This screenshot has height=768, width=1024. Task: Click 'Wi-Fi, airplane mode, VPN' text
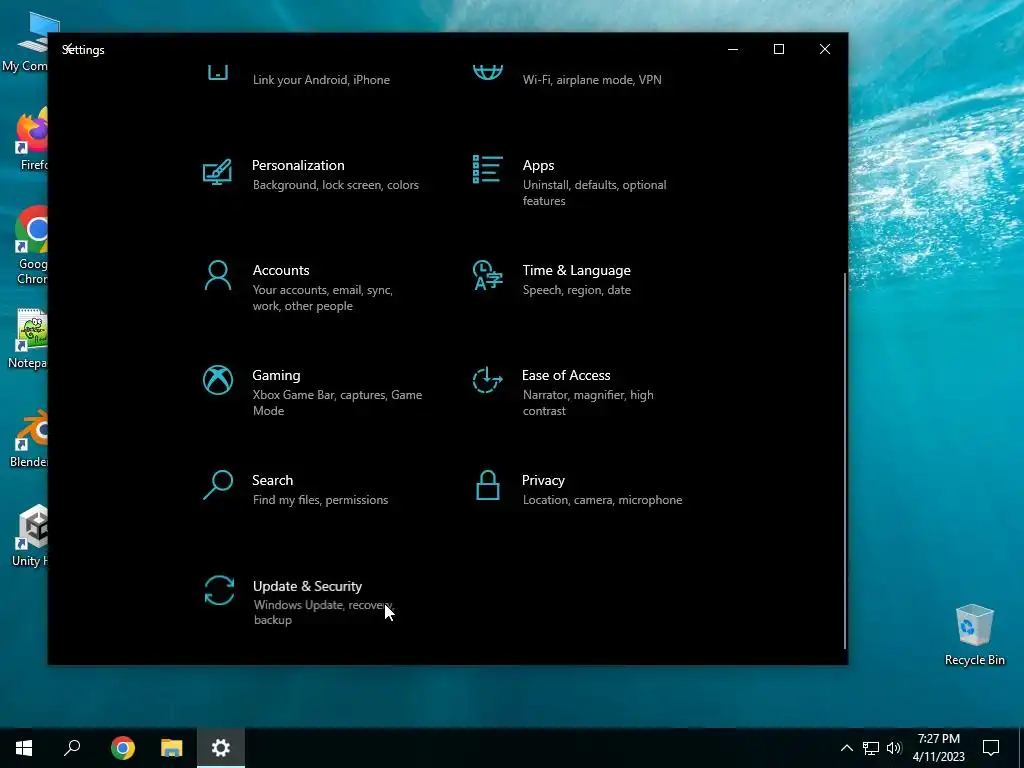pos(592,80)
